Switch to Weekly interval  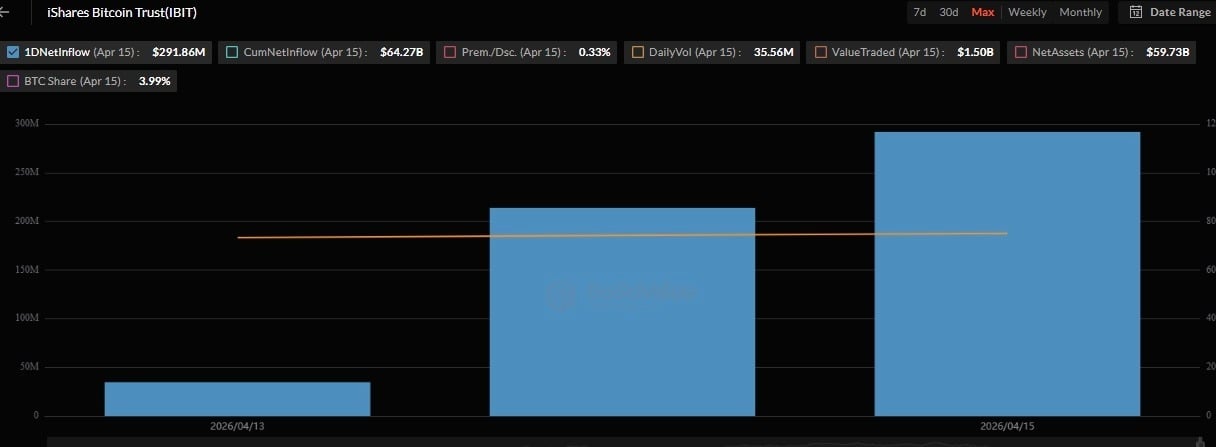click(x=1027, y=12)
